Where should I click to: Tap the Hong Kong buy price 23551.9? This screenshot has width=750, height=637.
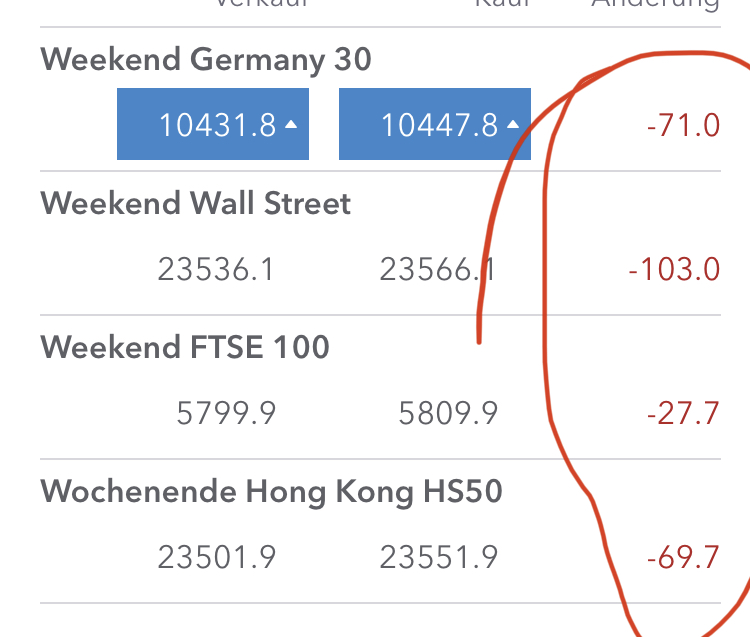(x=438, y=557)
